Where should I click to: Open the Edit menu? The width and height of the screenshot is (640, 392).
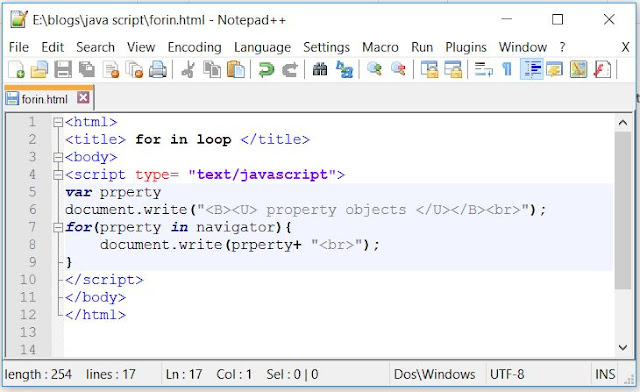click(53, 47)
